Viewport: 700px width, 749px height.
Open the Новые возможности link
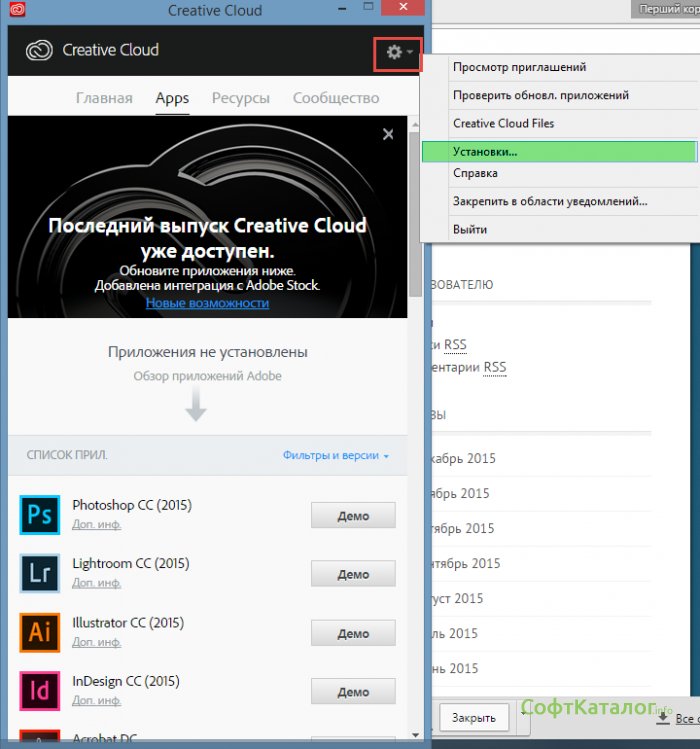point(207,303)
